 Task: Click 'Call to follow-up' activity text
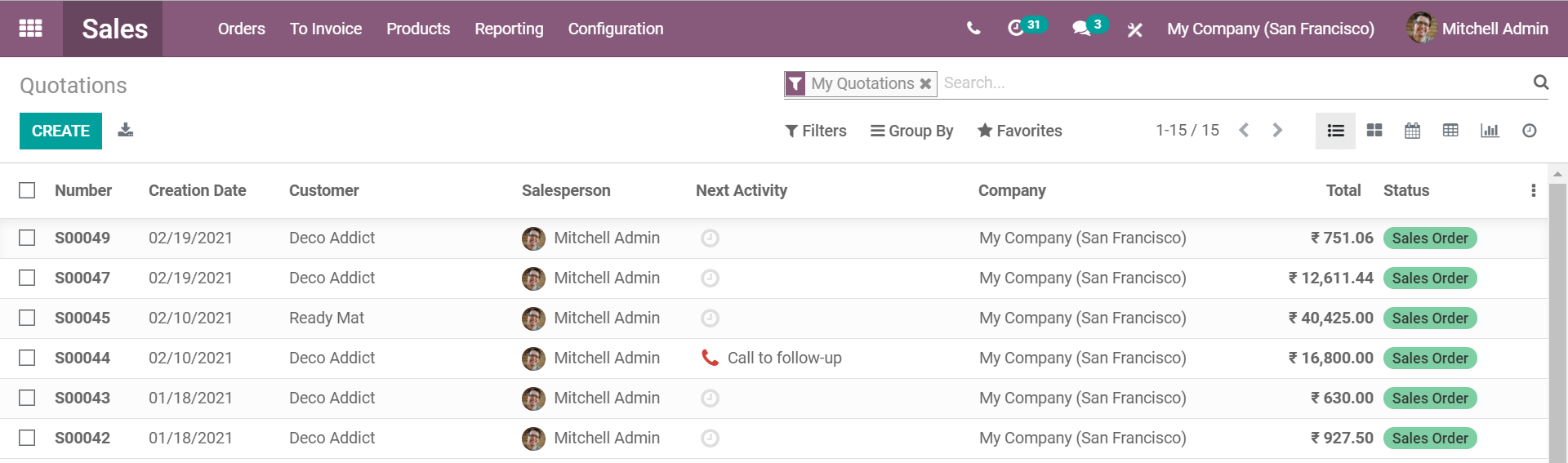784,358
